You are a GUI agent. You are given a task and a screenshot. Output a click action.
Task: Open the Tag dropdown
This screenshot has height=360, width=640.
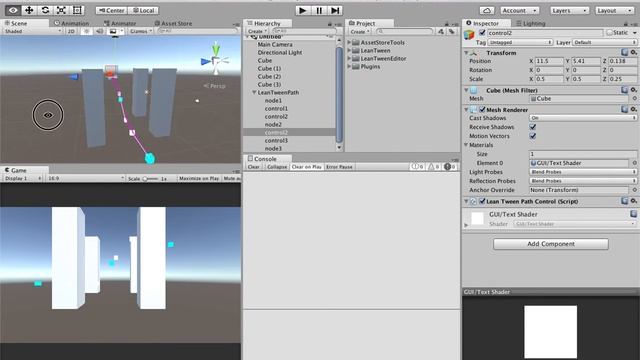(520, 42)
